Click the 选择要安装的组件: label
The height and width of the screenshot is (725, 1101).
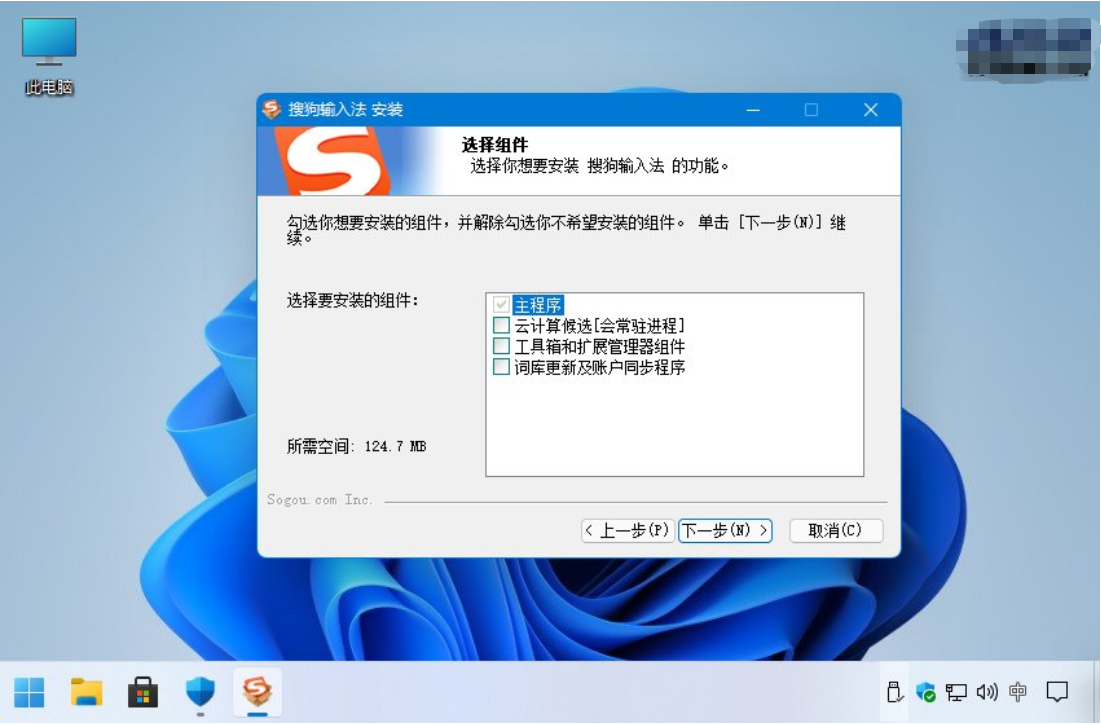352,300
